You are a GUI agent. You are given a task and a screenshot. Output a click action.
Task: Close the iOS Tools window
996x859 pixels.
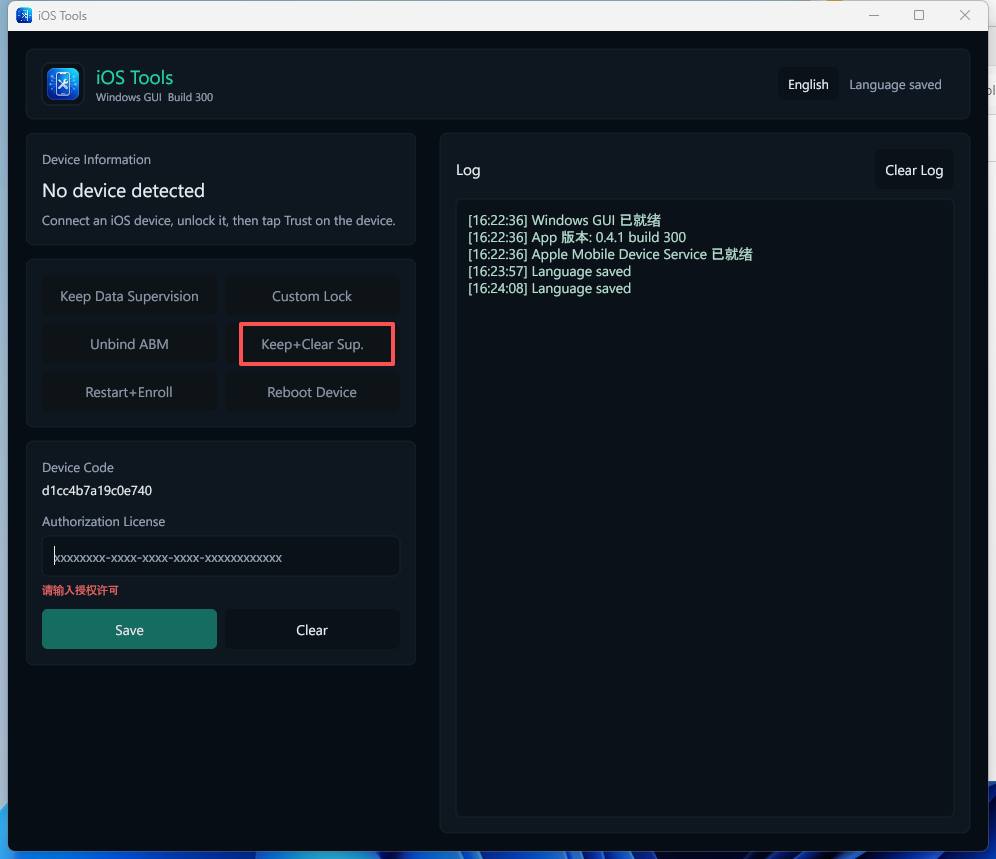click(964, 15)
